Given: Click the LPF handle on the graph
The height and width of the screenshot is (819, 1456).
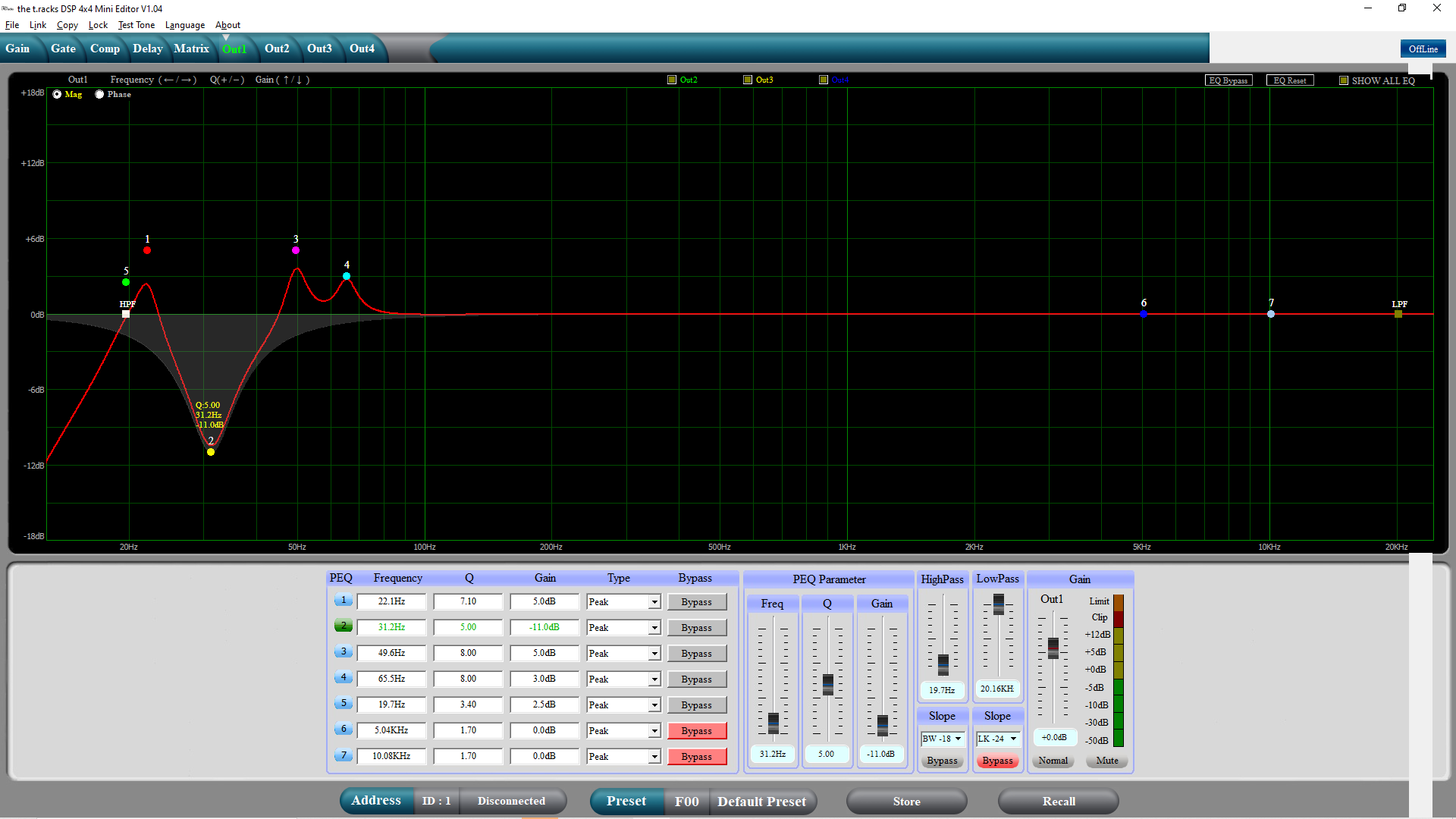Looking at the screenshot, I should (1398, 314).
